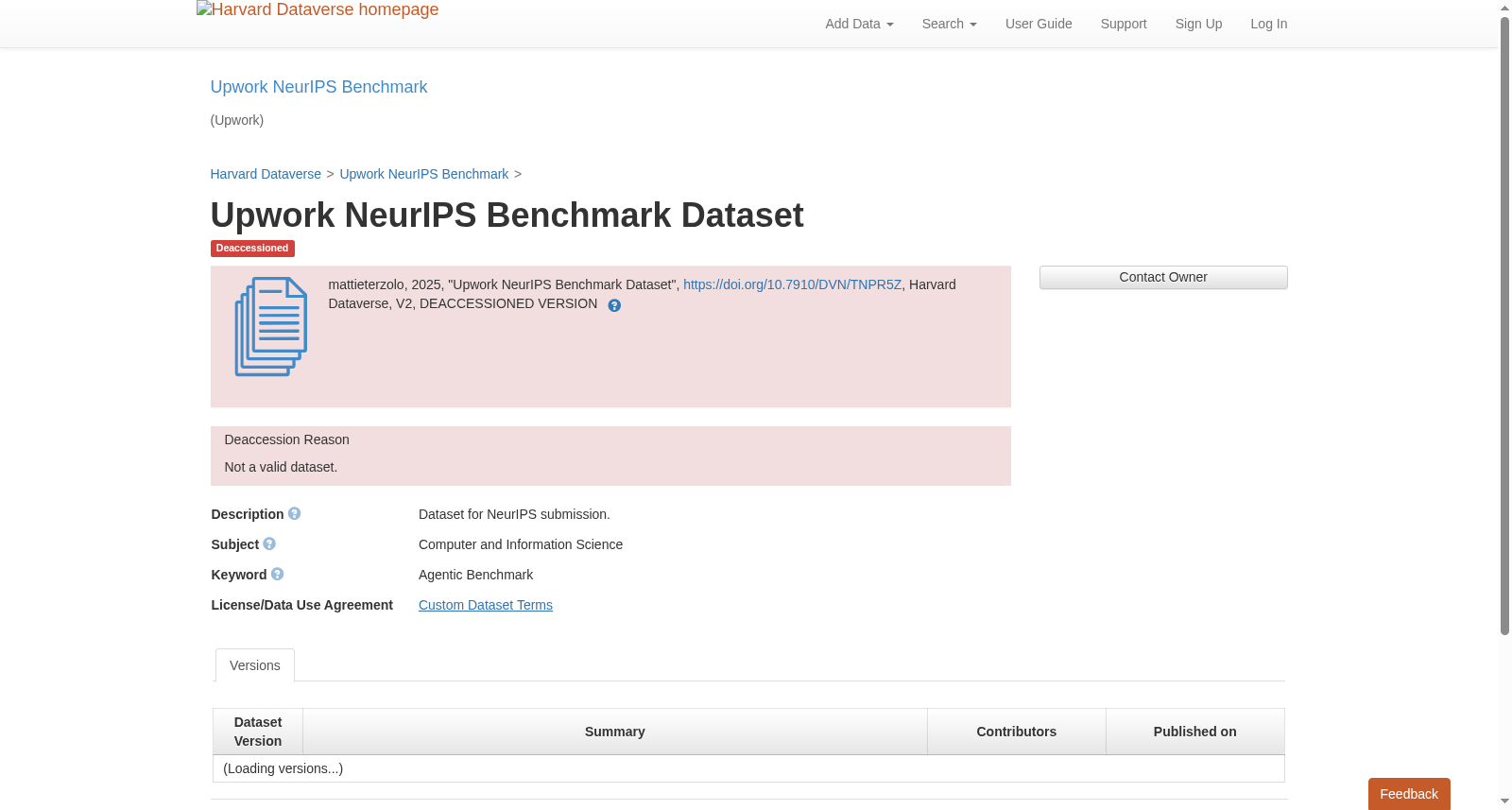This screenshot has width=1512, height=810.
Task: Click the Upwork NeurIPS Benchmark Dataset title
Action: pyautogui.click(x=507, y=215)
